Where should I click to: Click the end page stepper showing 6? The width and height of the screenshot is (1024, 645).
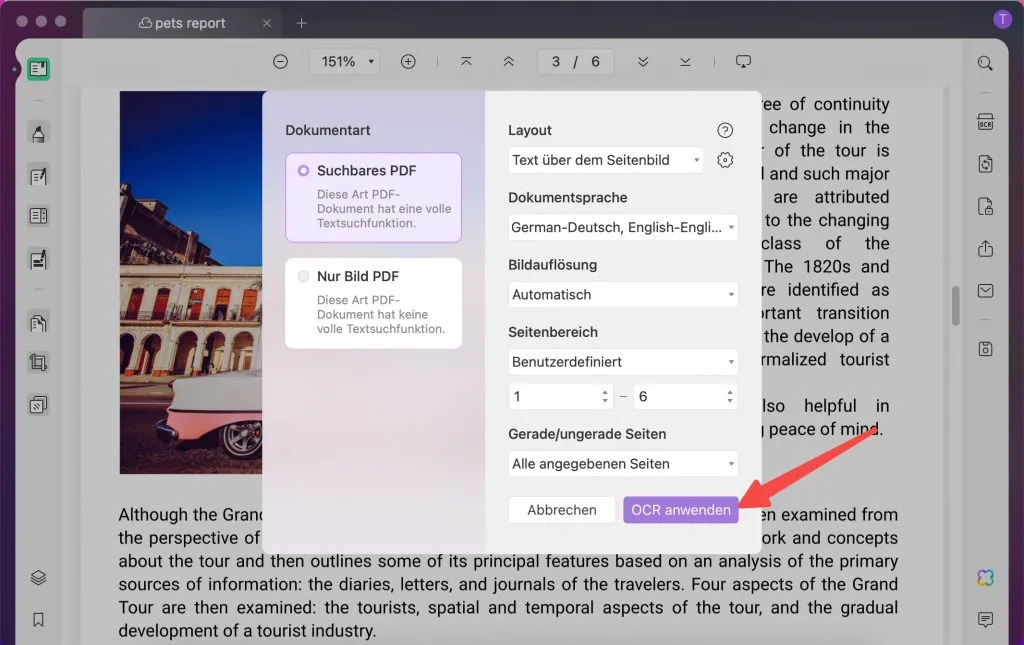pos(686,396)
